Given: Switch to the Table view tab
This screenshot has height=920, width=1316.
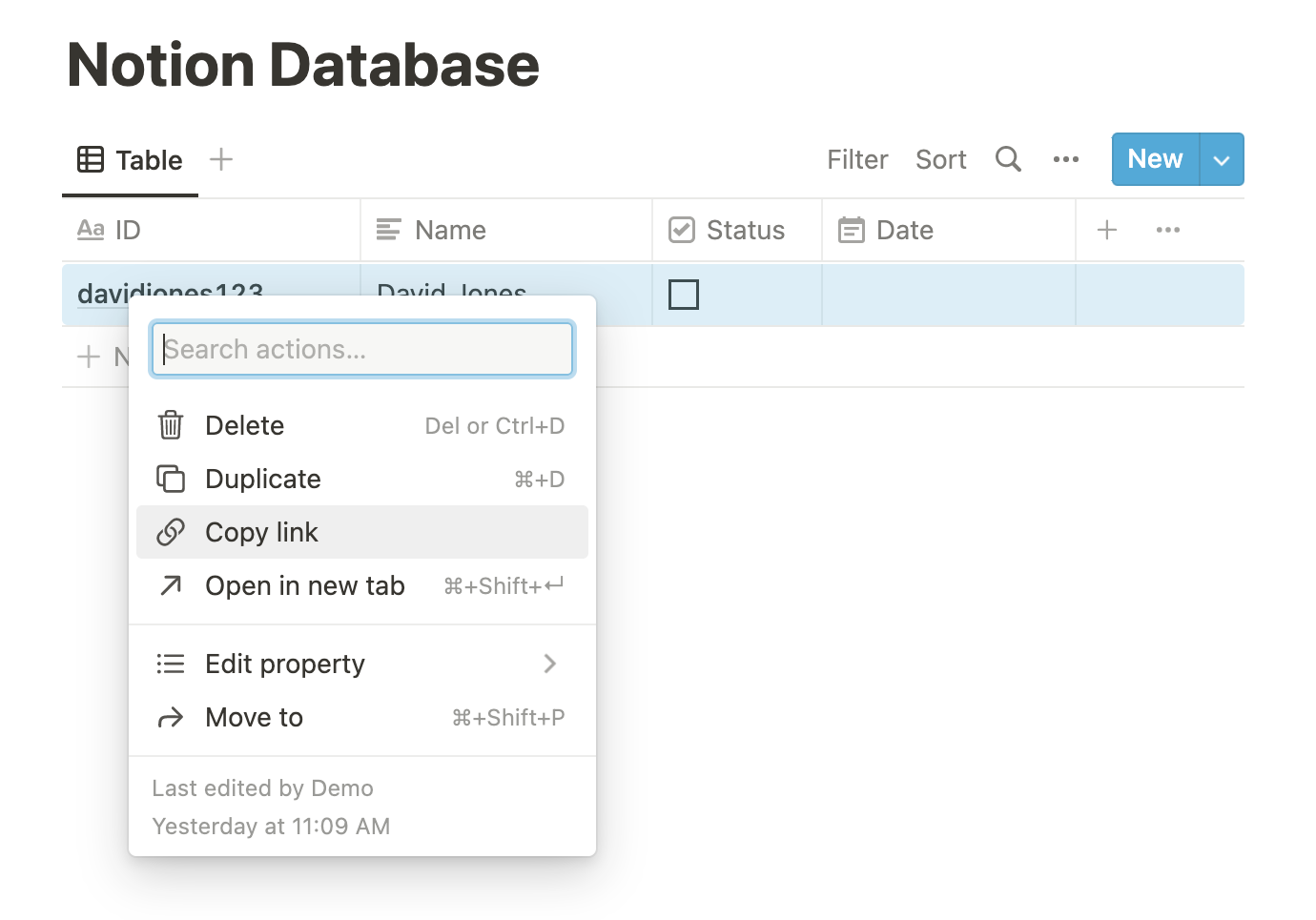Looking at the screenshot, I should pos(131,159).
